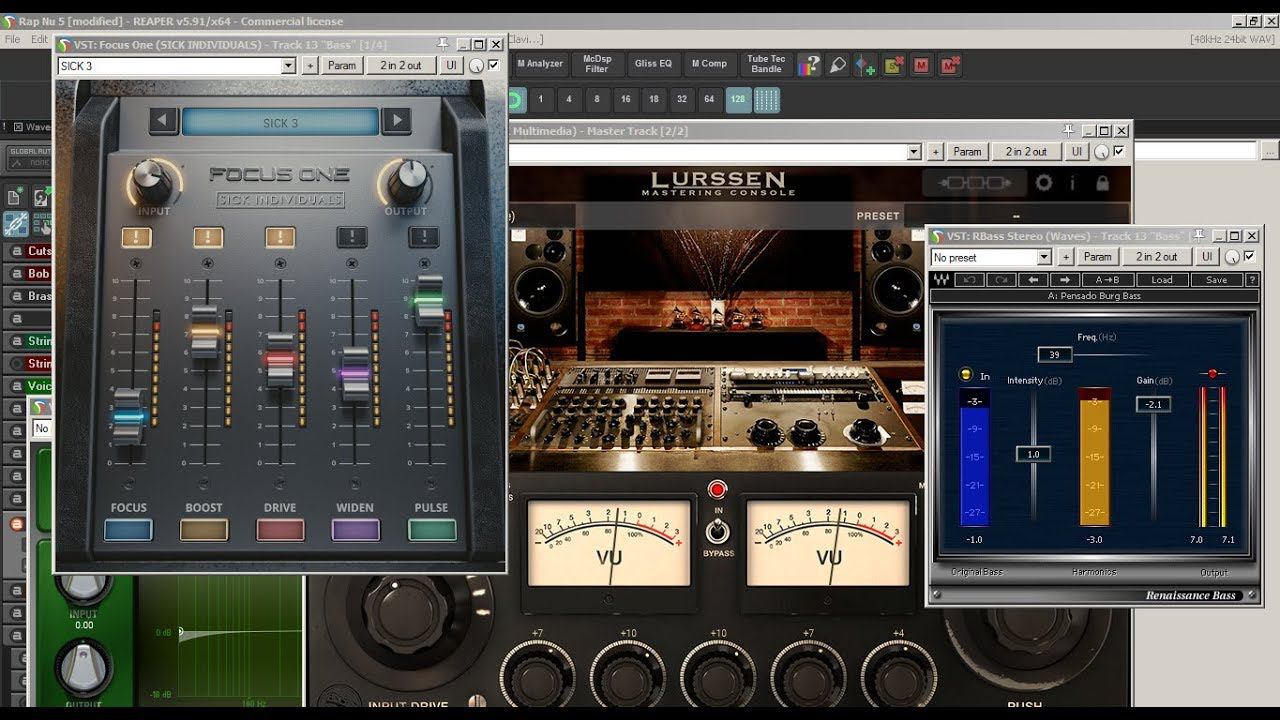Click Focus One previous preset arrow
The height and width of the screenshot is (720, 1280).
164,122
